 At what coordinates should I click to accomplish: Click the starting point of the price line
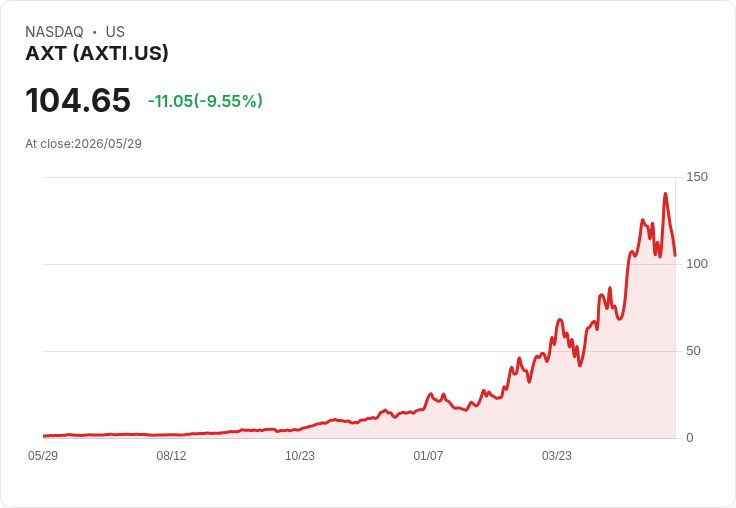(44, 436)
